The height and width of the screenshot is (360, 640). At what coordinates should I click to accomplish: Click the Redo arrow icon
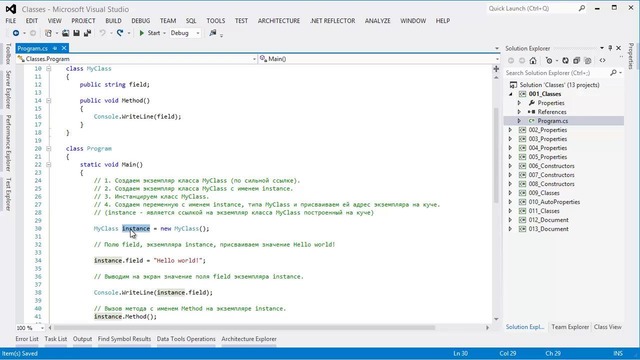pos(120,33)
